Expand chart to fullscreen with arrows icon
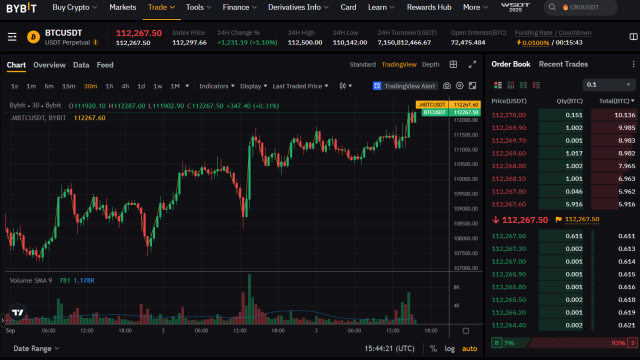Image resolution: width=640 pixels, height=360 pixels. tap(472, 64)
